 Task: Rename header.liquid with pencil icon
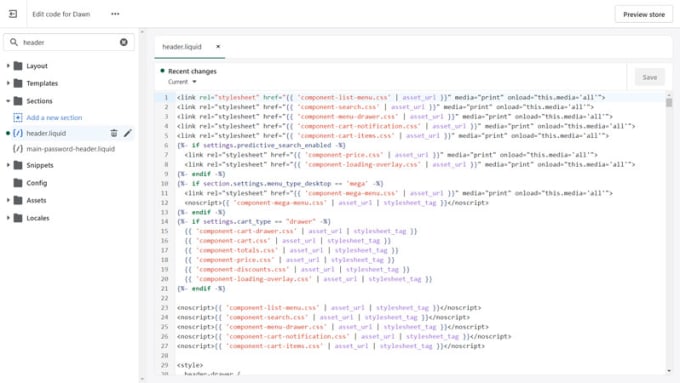tap(128, 133)
